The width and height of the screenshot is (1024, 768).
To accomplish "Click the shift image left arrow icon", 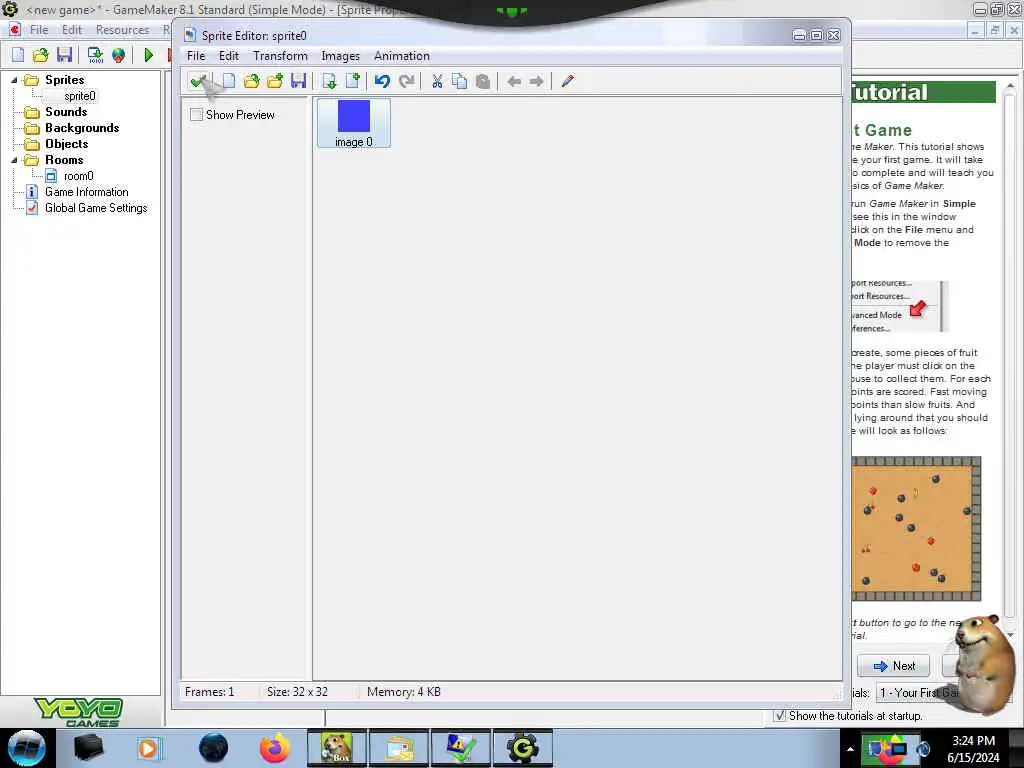I will [514, 81].
